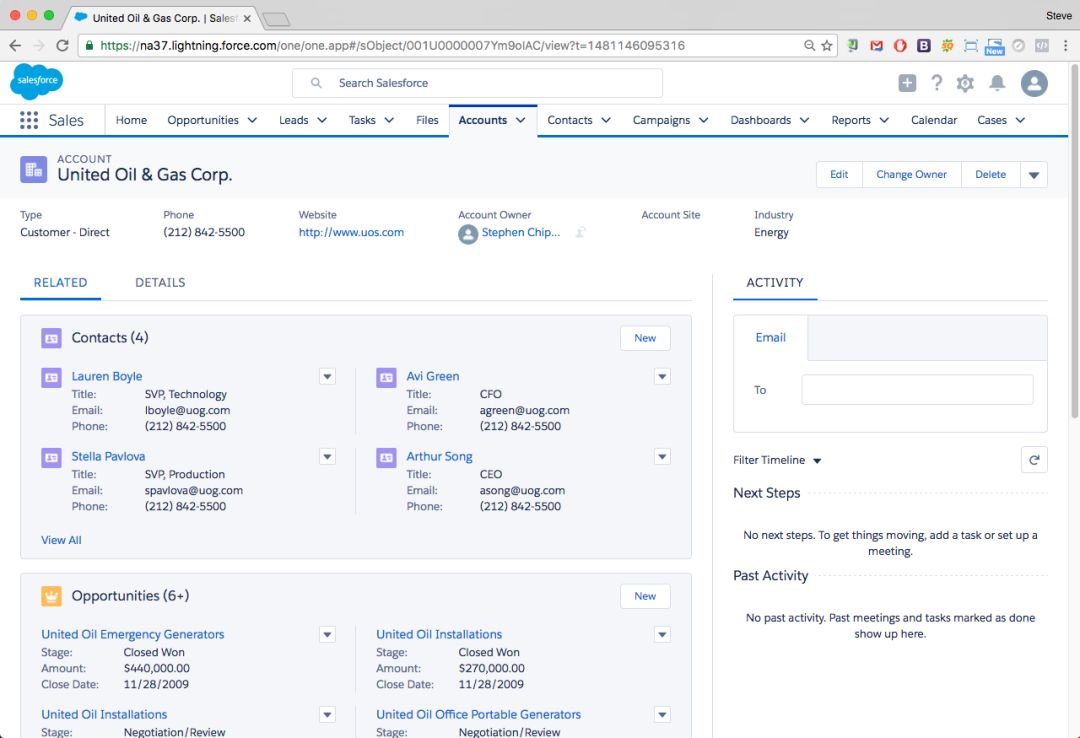Go to the Dashboards nav tab
The width and height of the screenshot is (1080, 738).
point(760,120)
